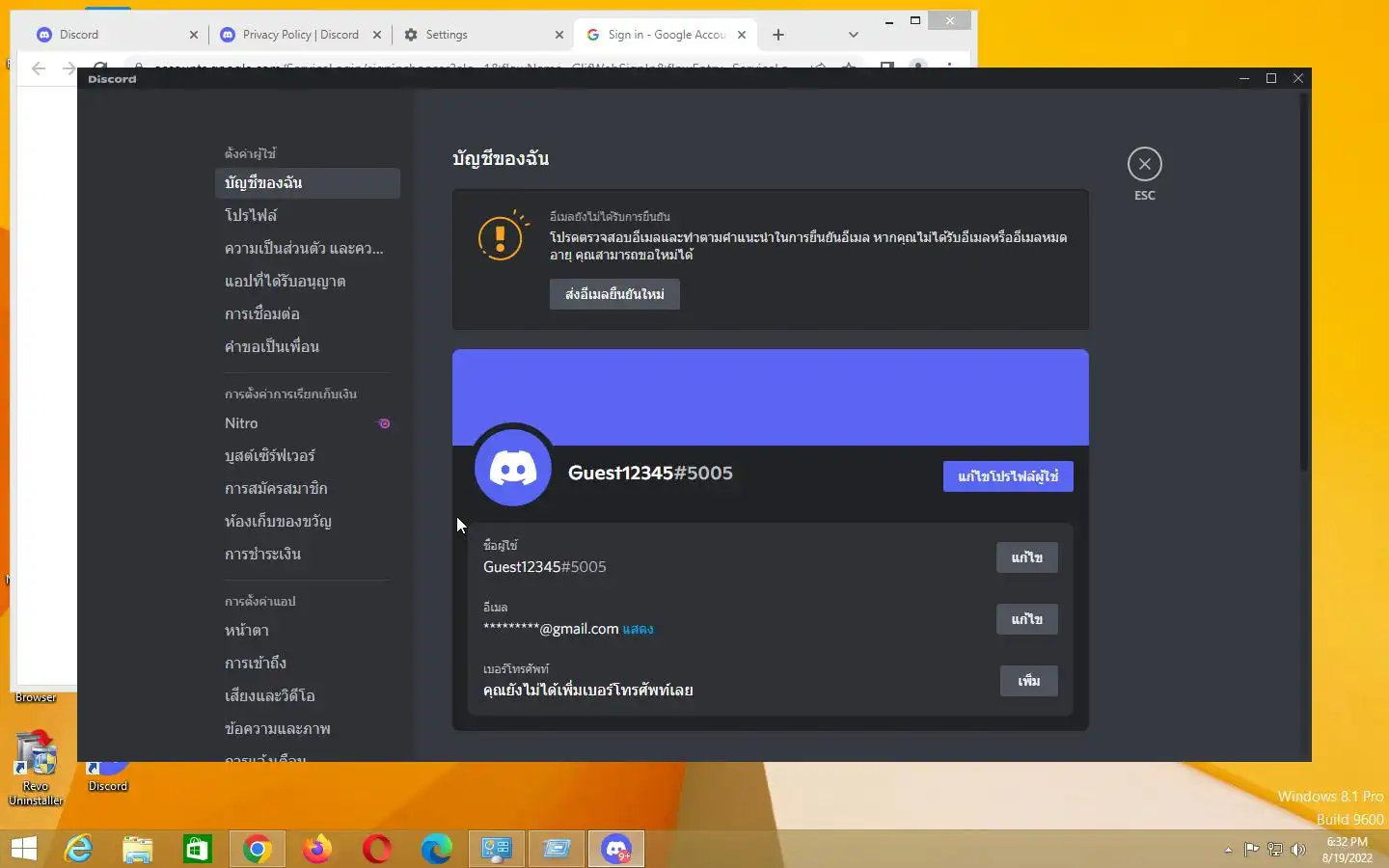Switch to the Discord Chrome tab
The width and height of the screenshot is (1389, 868).
coord(116,35)
